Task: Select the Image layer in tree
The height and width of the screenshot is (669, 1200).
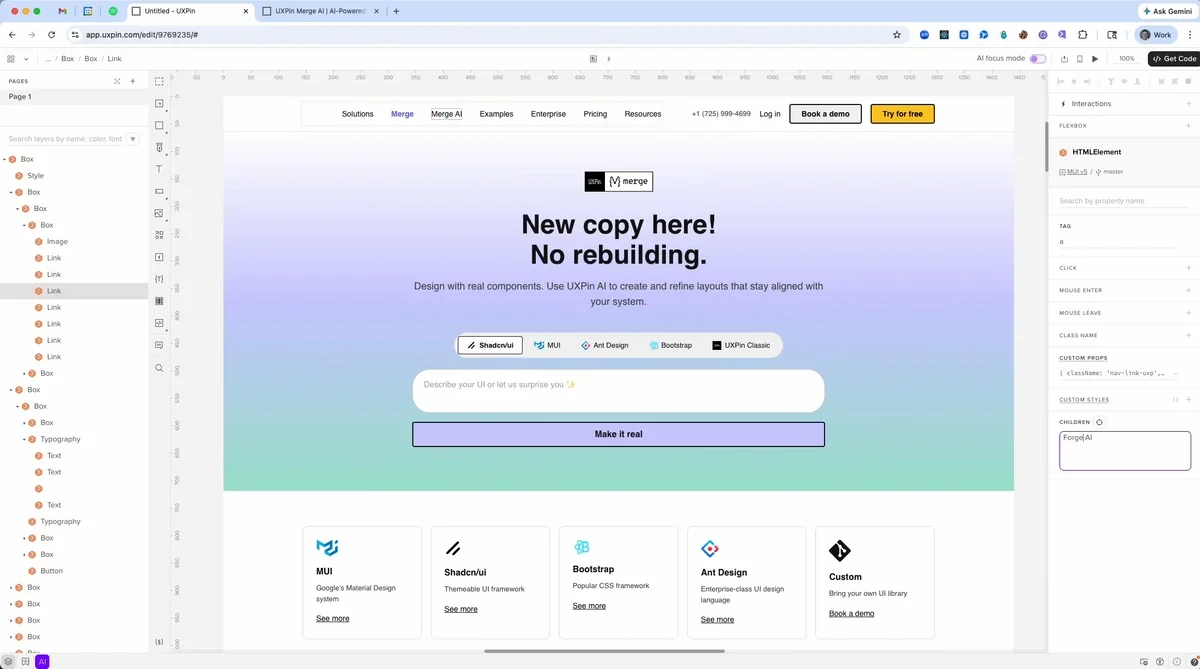Action: [x=57, y=242]
